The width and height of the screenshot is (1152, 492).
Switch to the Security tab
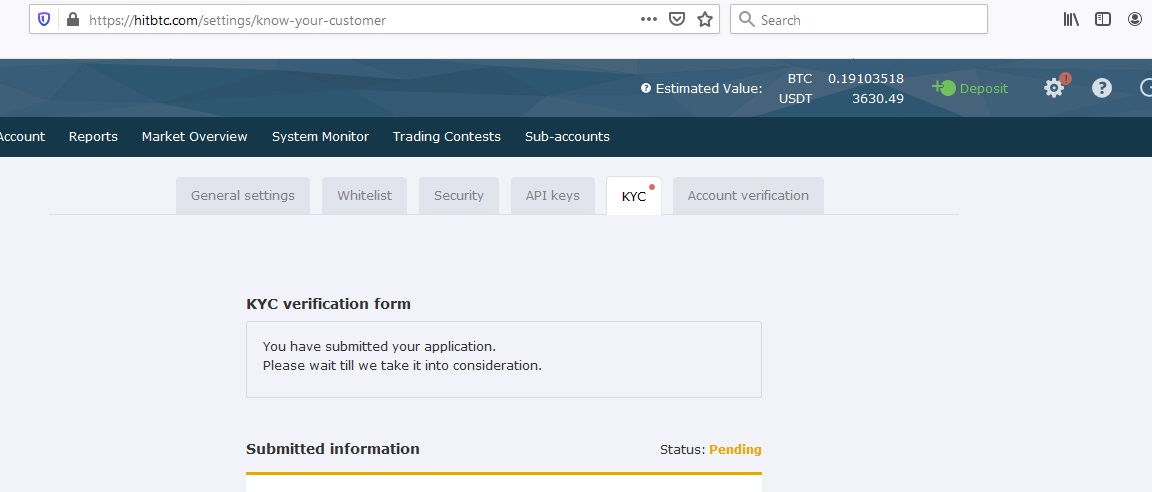coord(458,195)
